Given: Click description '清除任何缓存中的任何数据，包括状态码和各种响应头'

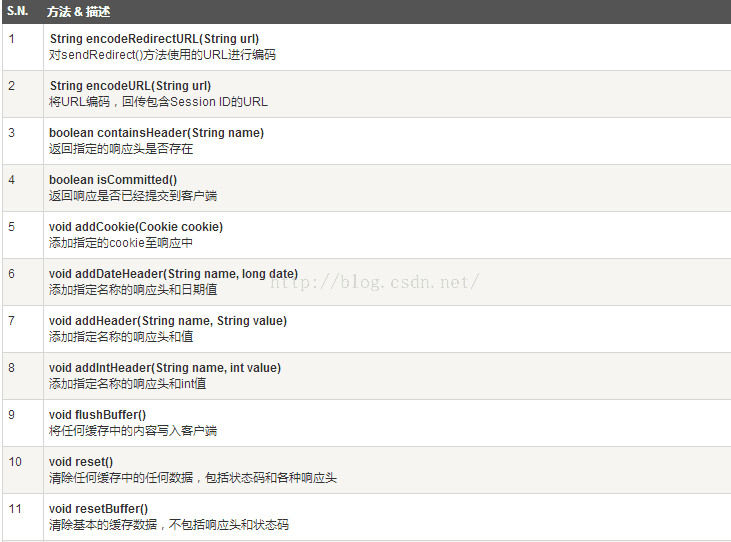Looking at the screenshot, I should 193,478.
